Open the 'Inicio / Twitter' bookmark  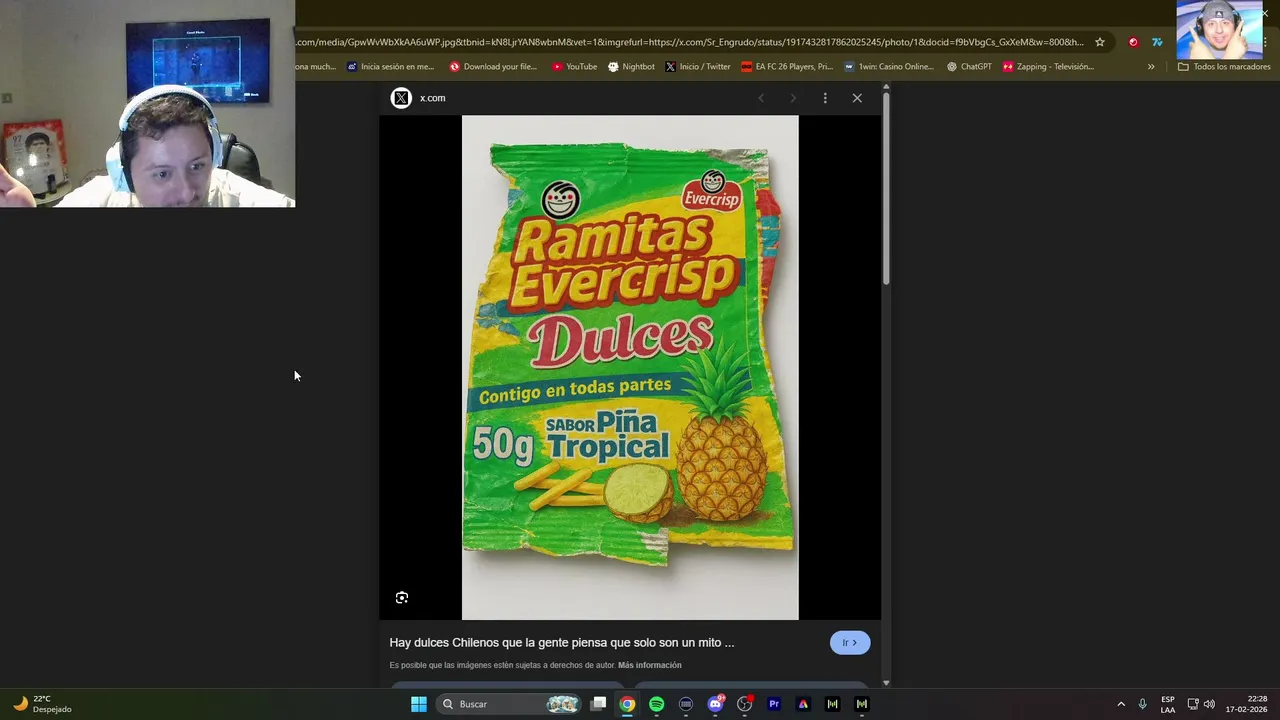697,67
